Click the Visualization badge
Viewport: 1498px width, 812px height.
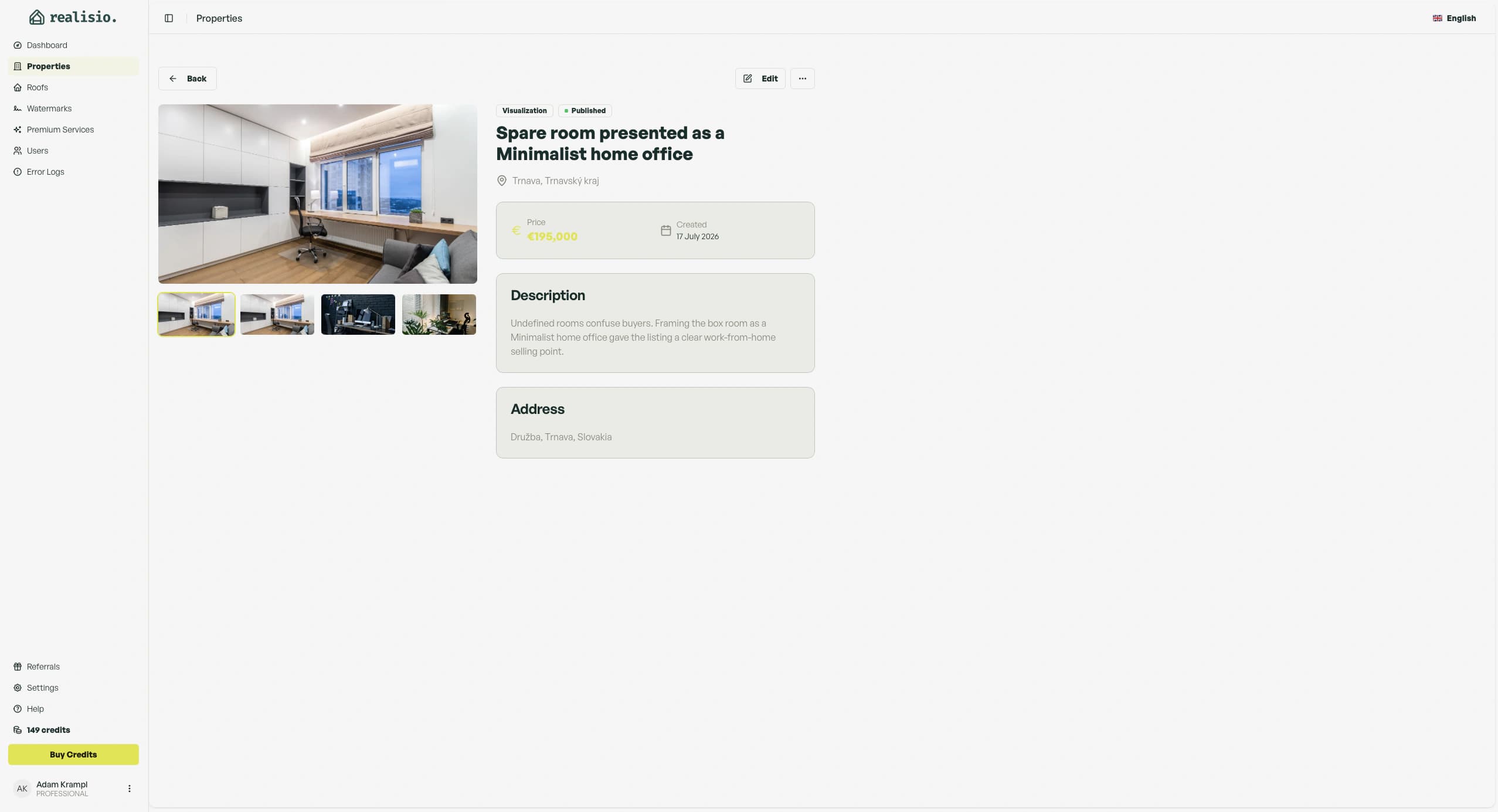525,111
